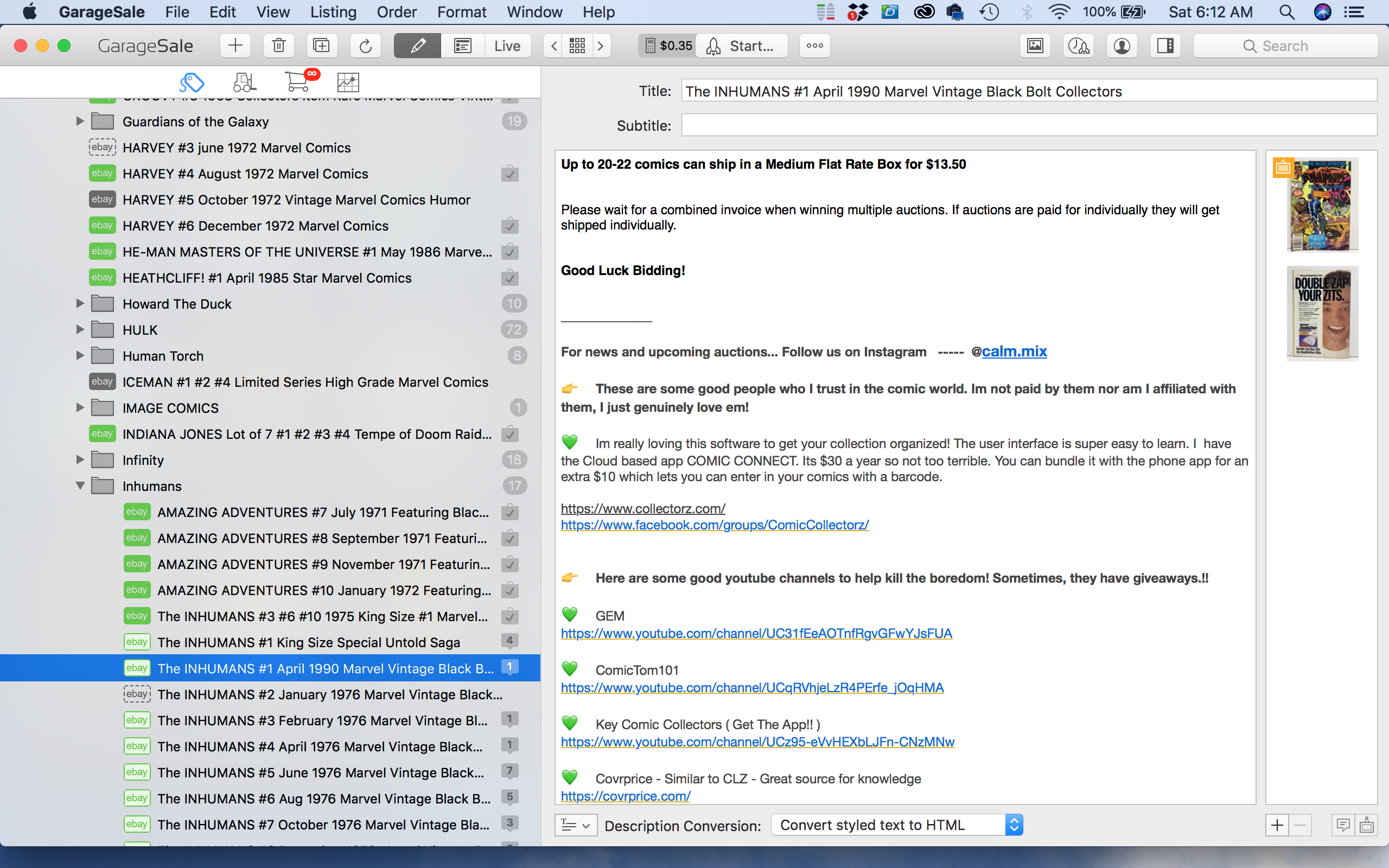Screen dimensions: 1389x868
Task: Toggle the inspector panel icon
Action: (1165, 46)
